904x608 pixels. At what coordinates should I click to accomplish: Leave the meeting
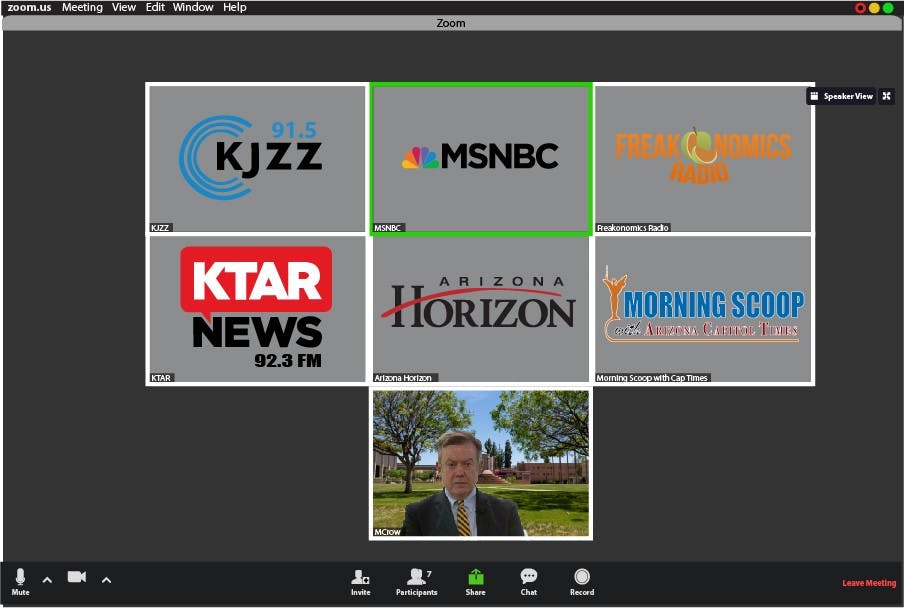point(868,583)
